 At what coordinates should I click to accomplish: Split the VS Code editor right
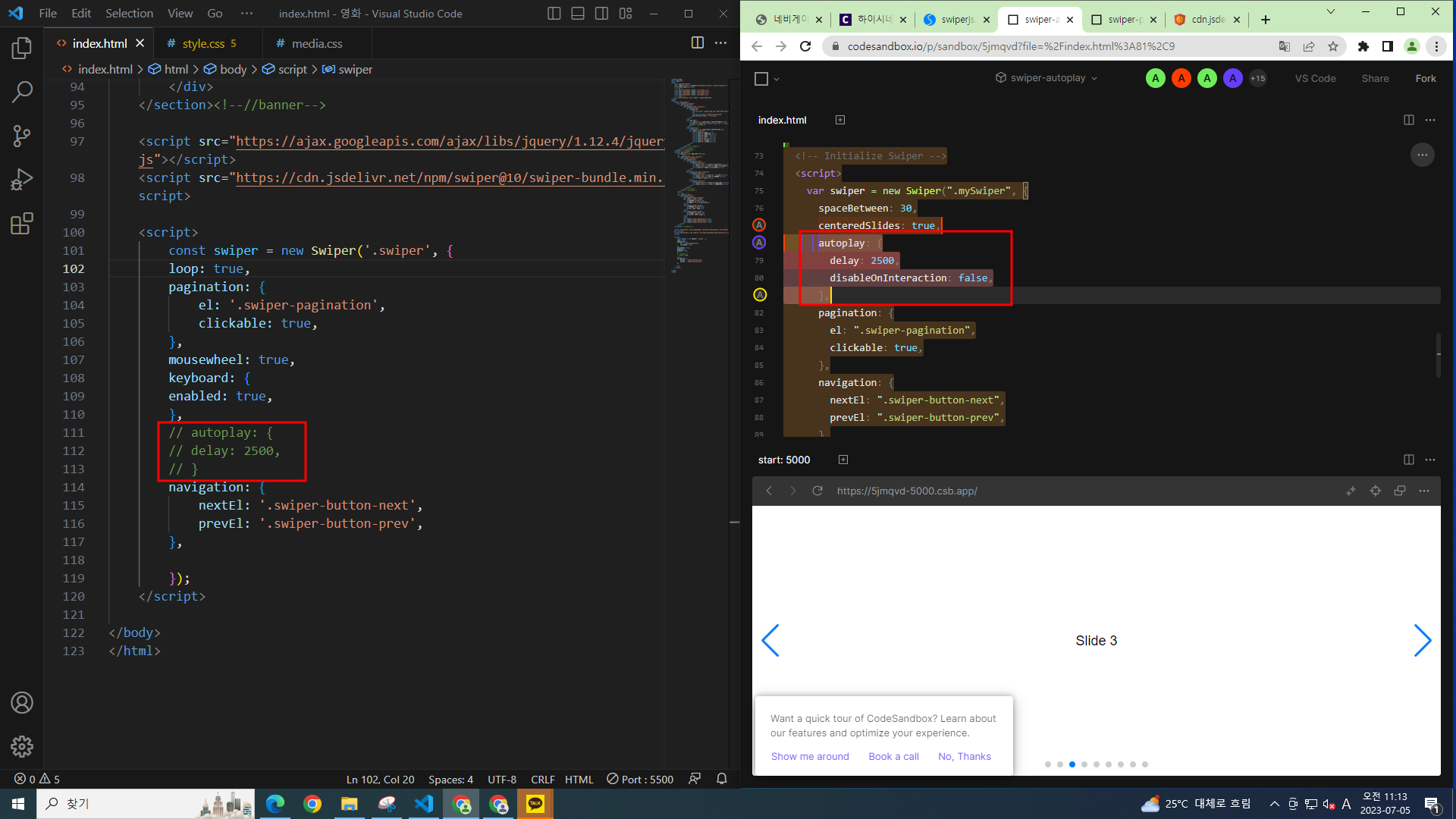click(697, 43)
